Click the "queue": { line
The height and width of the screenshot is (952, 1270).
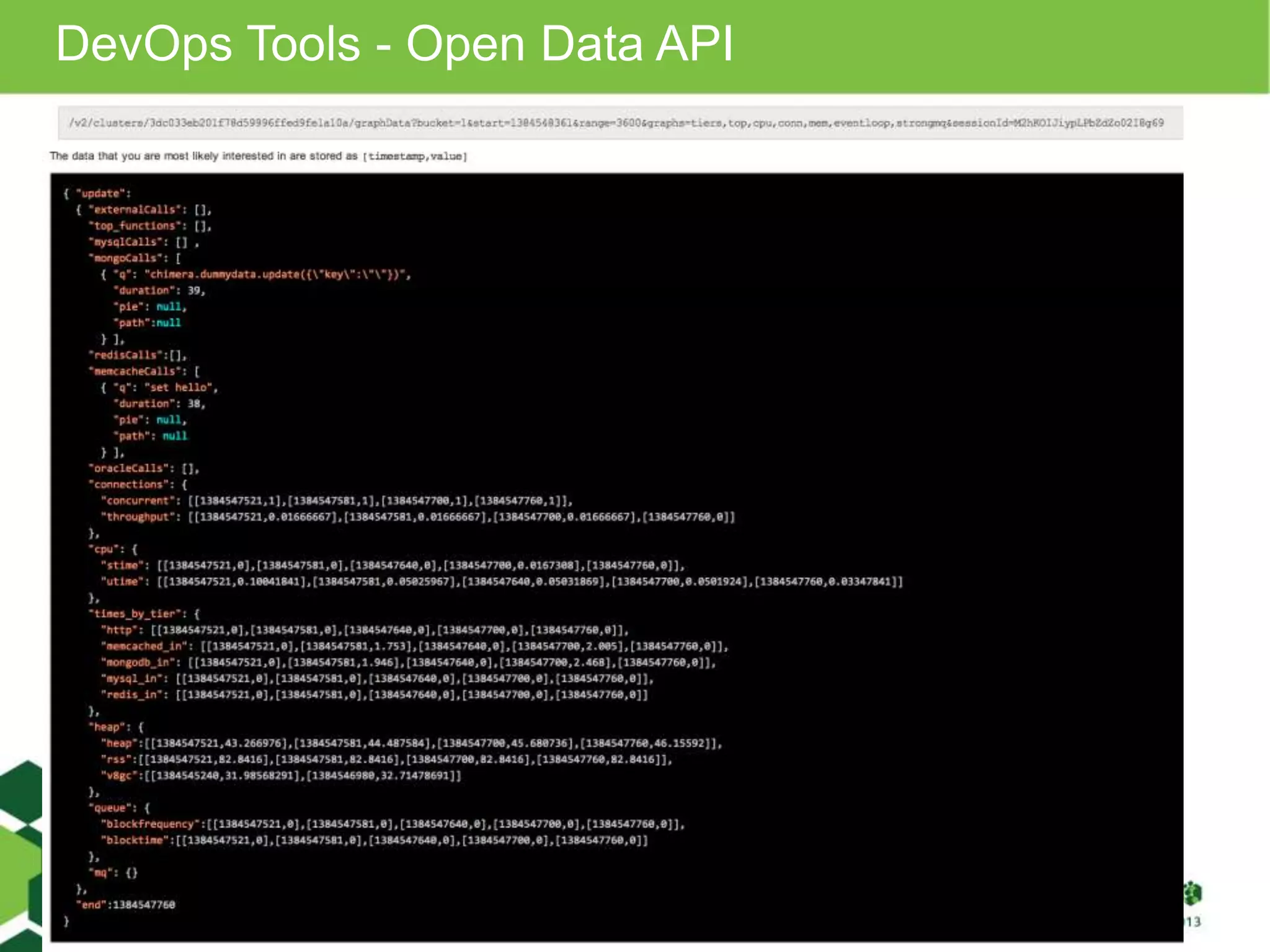pos(119,808)
